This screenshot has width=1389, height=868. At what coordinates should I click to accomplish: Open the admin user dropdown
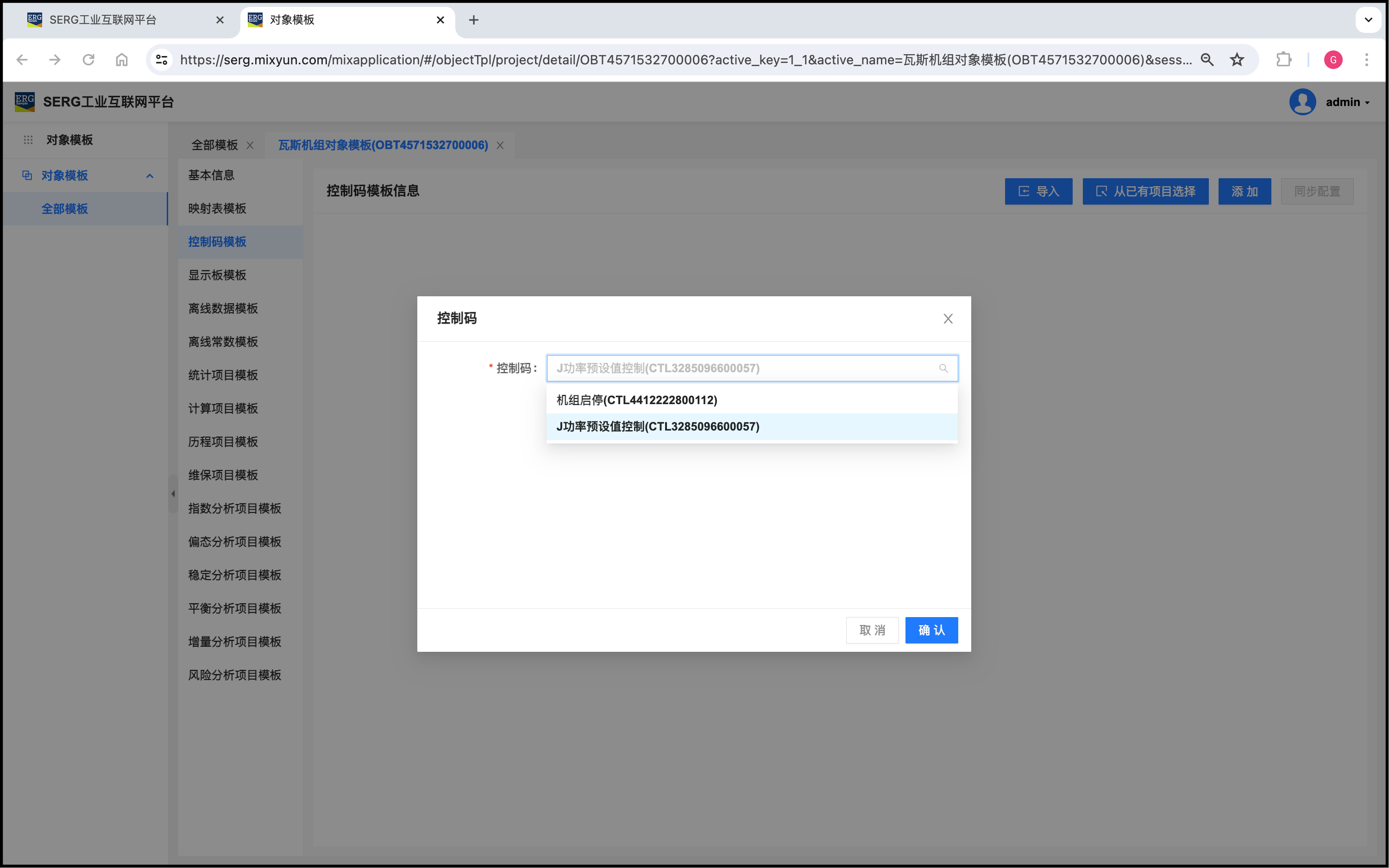[1346, 102]
